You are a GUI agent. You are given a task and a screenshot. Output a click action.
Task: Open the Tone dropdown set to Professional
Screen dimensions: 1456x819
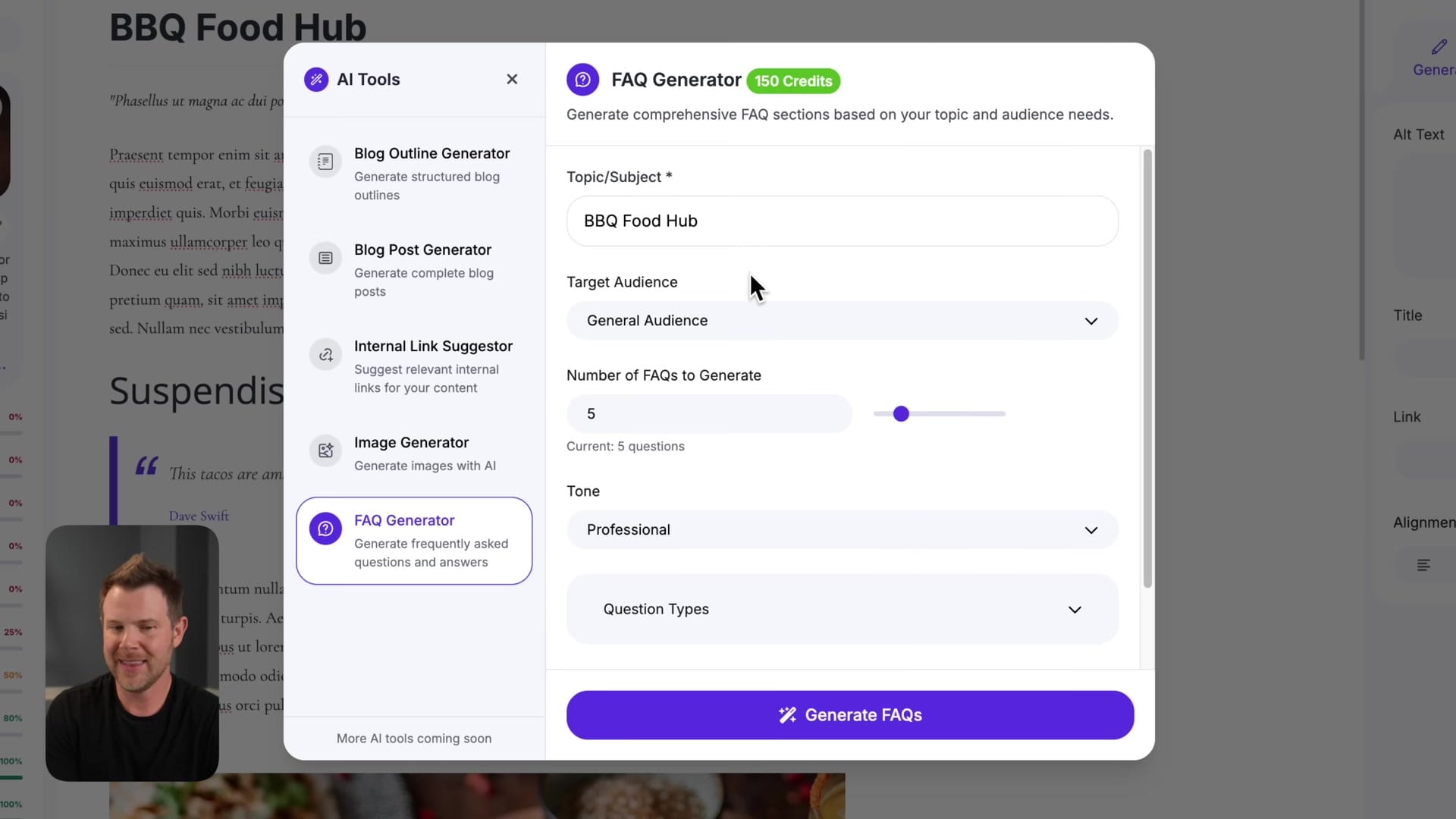(x=842, y=530)
